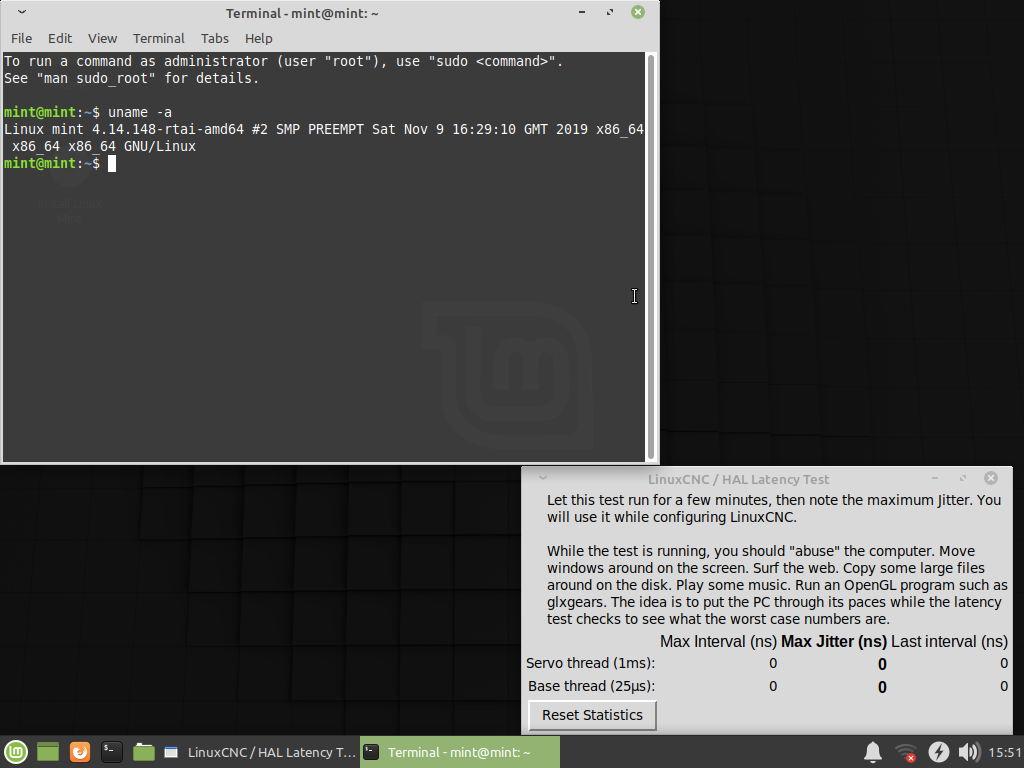This screenshot has height=768, width=1024.
Task: Open the Help menu in Terminal
Action: [259, 39]
